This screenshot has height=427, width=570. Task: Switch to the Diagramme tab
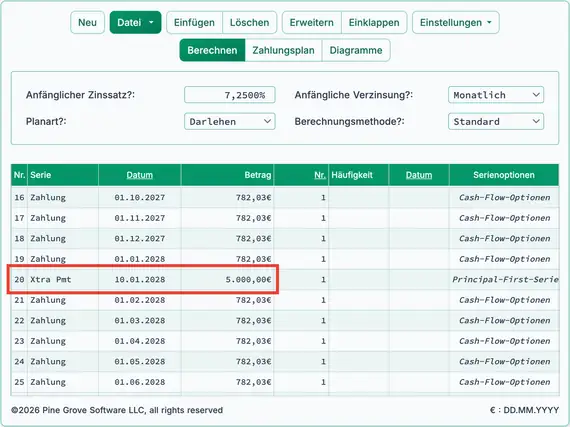tap(356, 50)
